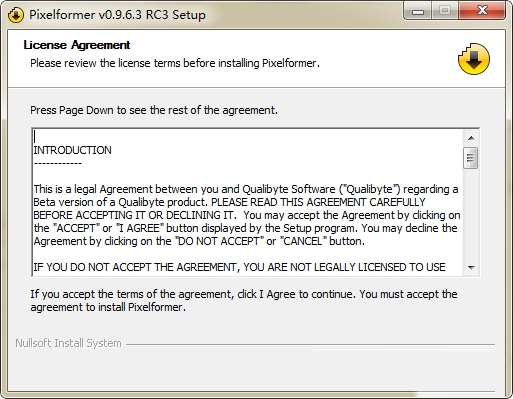513x399 pixels.
Task: Click the 'Please review the license terms' subtitle
Action: point(175,63)
